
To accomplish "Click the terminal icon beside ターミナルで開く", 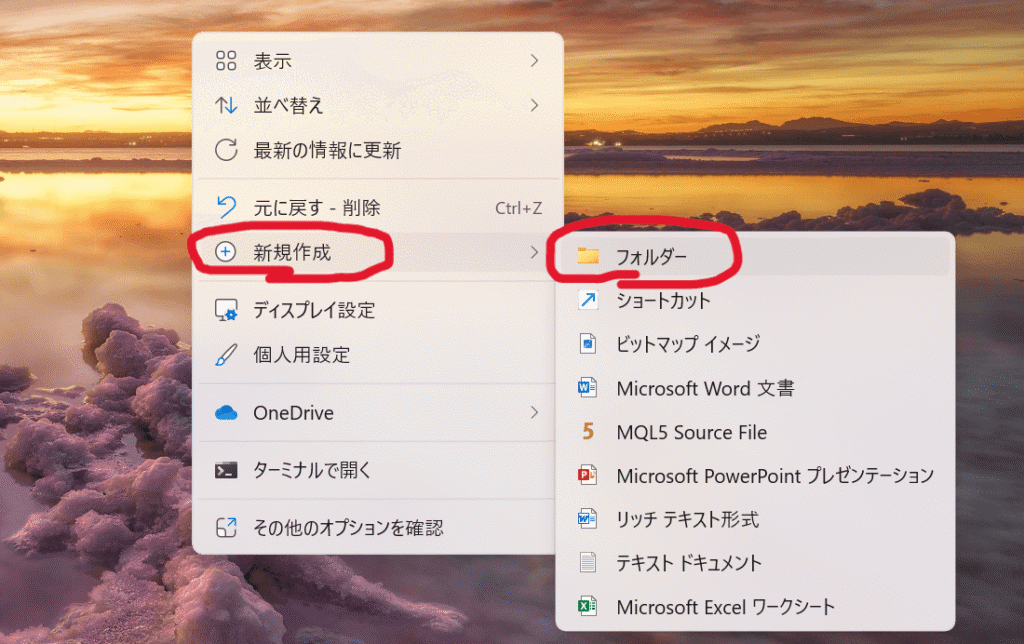I will click(x=227, y=470).
